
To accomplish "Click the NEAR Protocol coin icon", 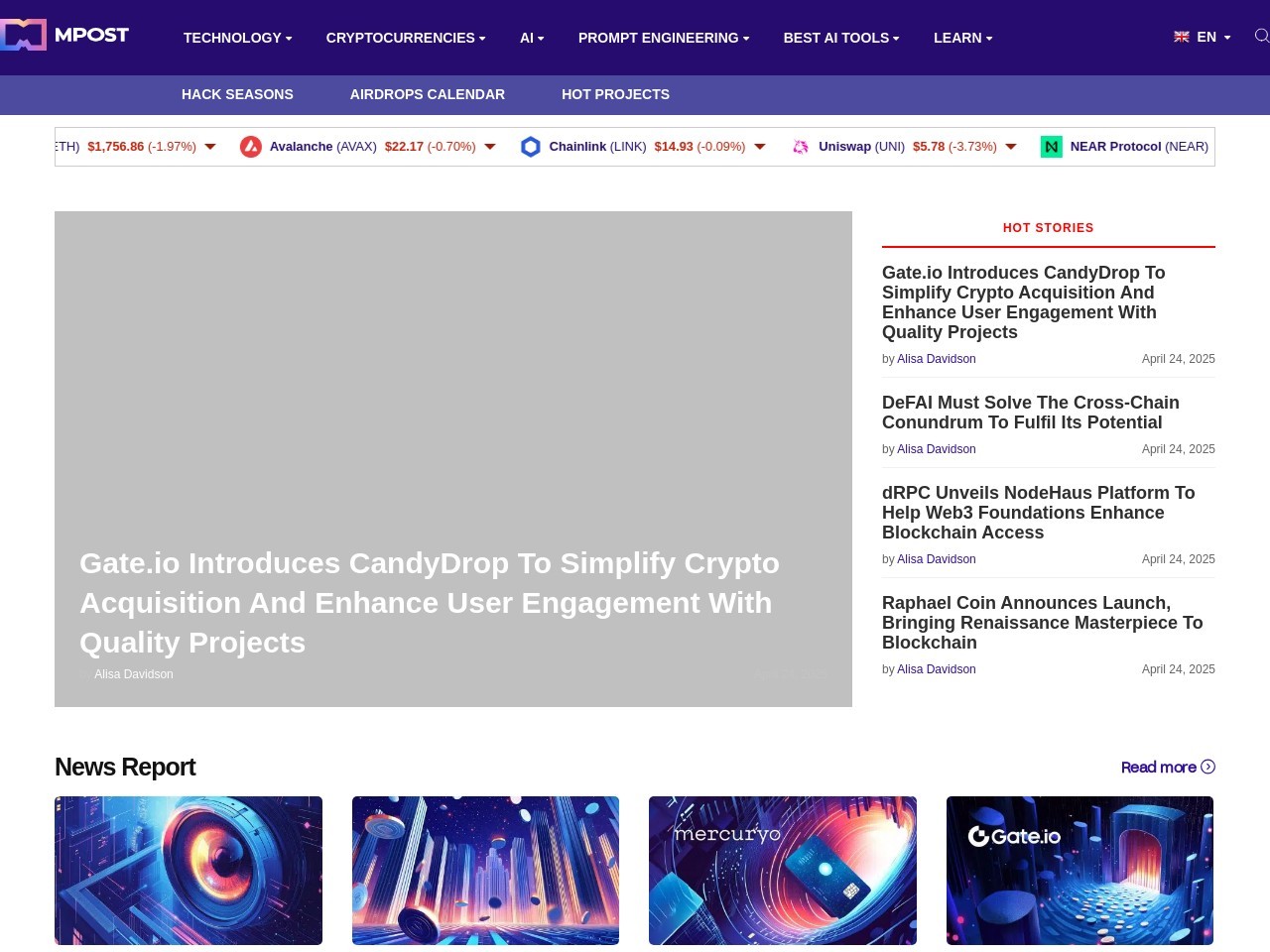I will point(1052,147).
